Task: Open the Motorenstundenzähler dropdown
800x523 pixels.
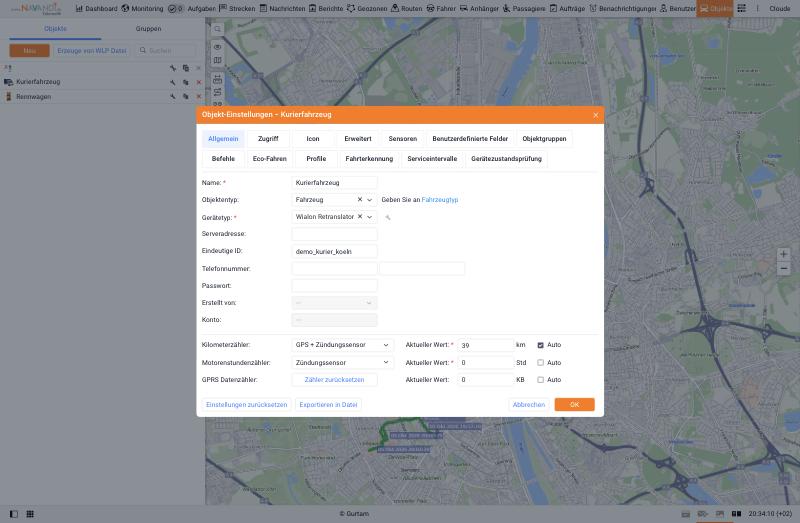Action: pyautogui.click(x=342, y=363)
